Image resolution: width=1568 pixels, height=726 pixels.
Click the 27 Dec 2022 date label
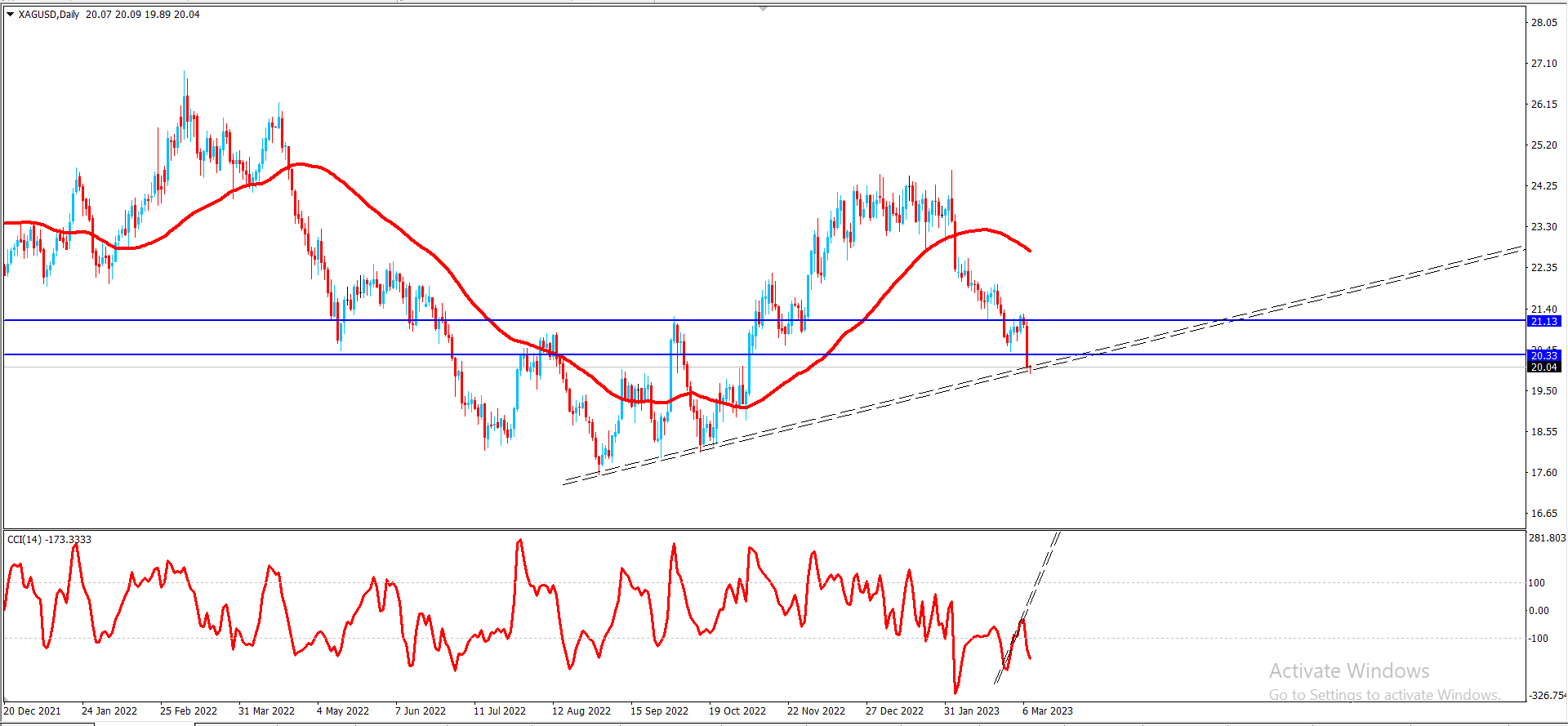pyautogui.click(x=894, y=710)
